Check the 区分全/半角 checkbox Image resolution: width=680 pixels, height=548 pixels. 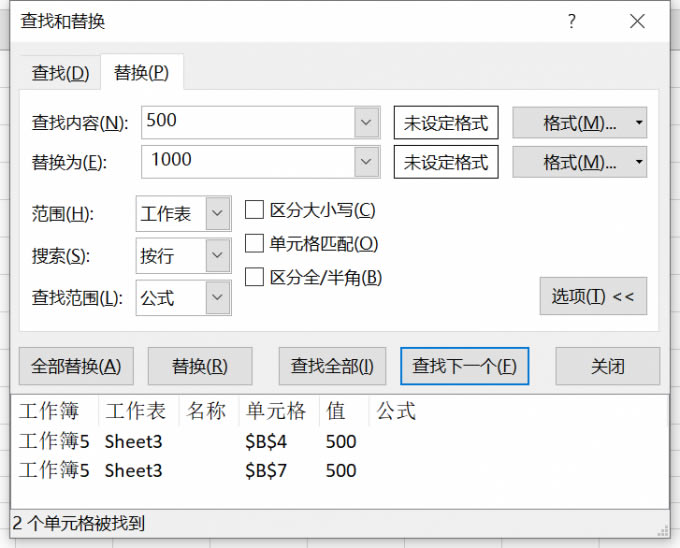click(255, 277)
